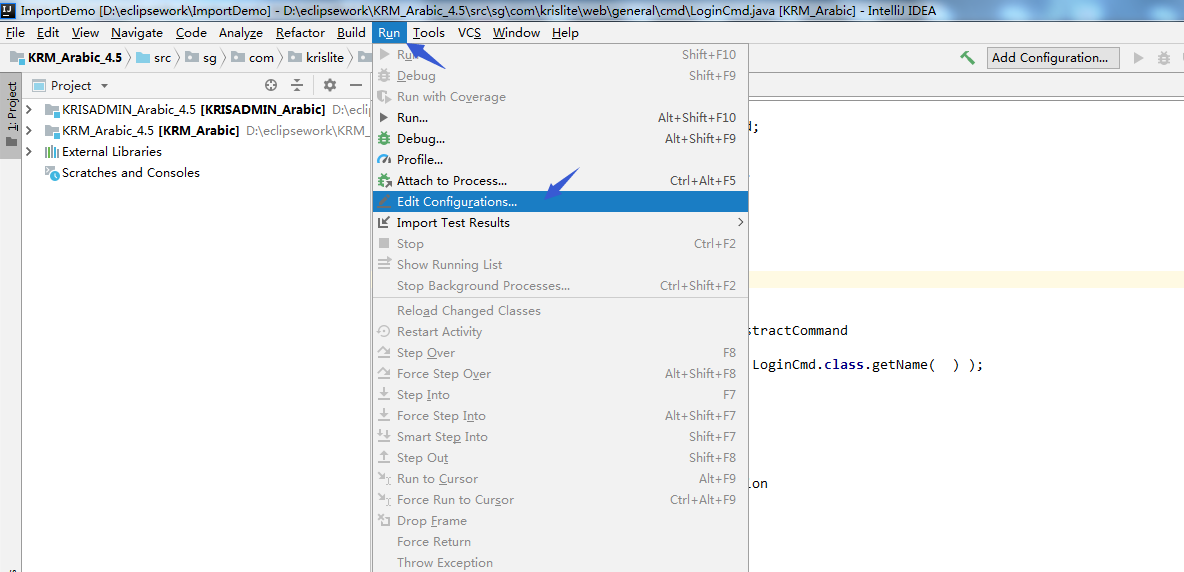Image resolution: width=1184 pixels, height=572 pixels.
Task: Open the View menu
Action: [85, 32]
